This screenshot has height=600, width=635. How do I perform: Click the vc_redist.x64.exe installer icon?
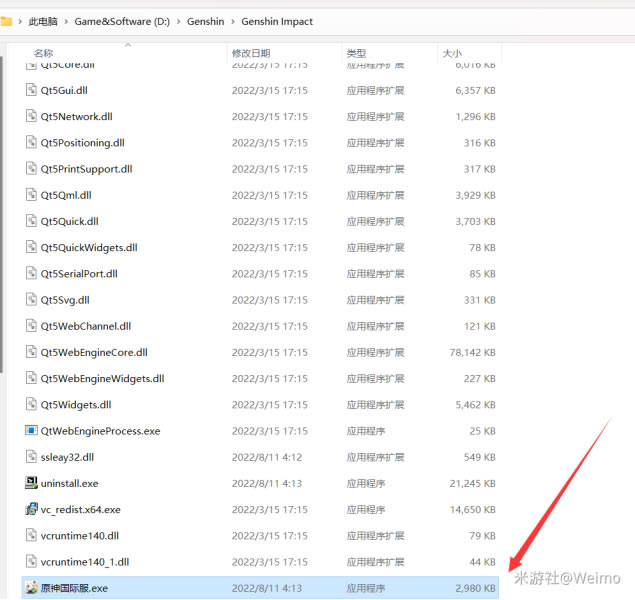pyautogui.click(x=31, y=509)
